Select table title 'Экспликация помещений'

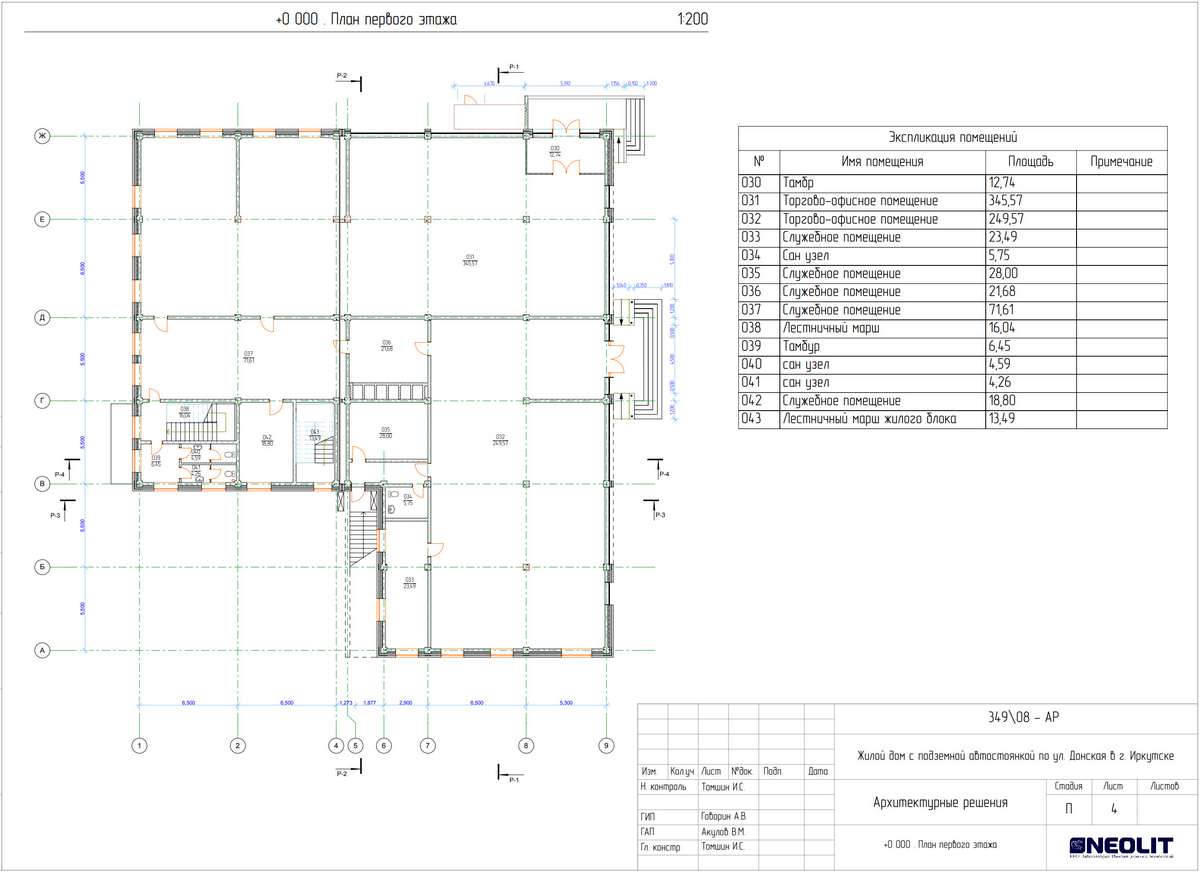pyautogui.click(x=953, y=137)
